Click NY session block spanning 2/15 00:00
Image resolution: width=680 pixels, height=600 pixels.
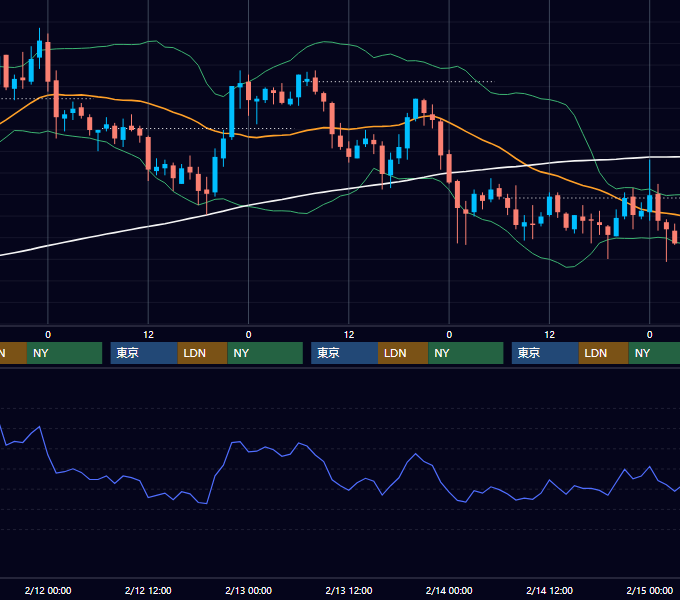point(654,353)
